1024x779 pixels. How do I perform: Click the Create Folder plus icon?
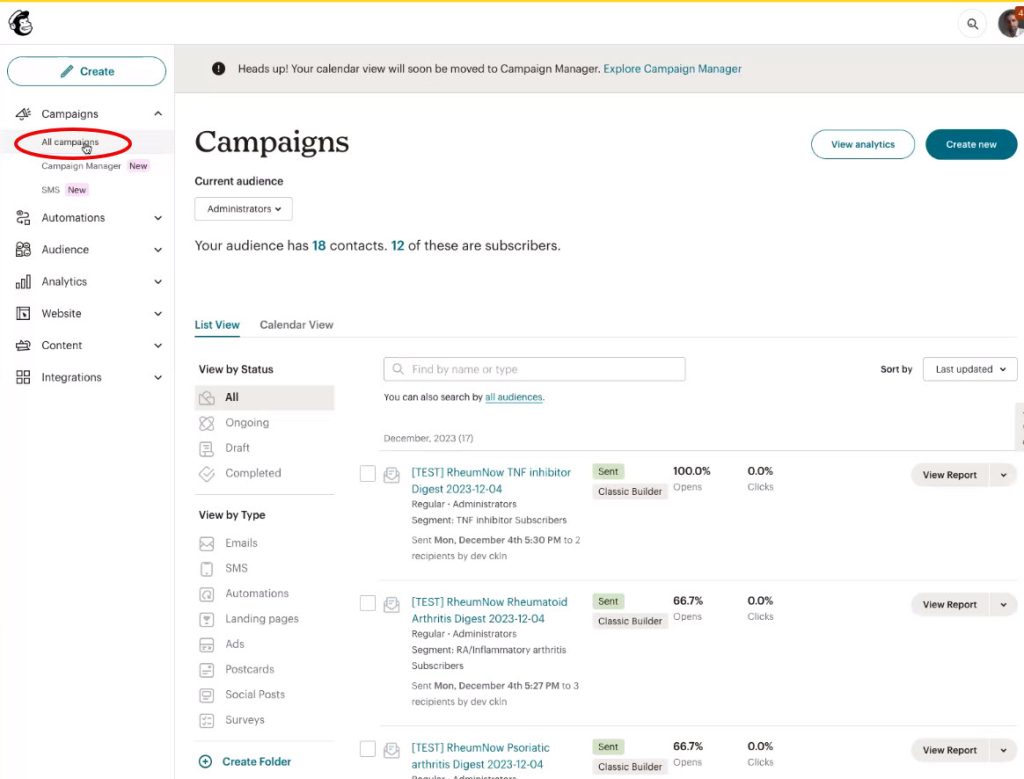click(206, 761)
